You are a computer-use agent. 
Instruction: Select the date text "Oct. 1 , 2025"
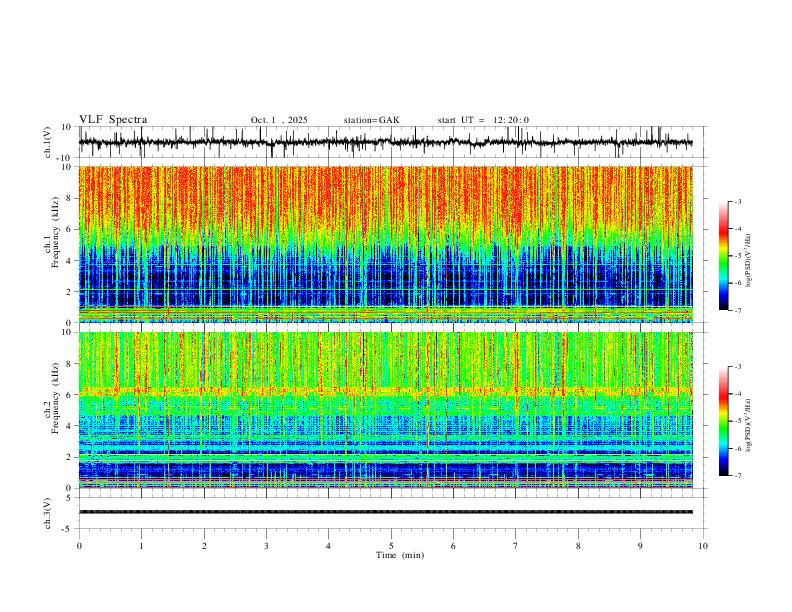pos(279,120)
